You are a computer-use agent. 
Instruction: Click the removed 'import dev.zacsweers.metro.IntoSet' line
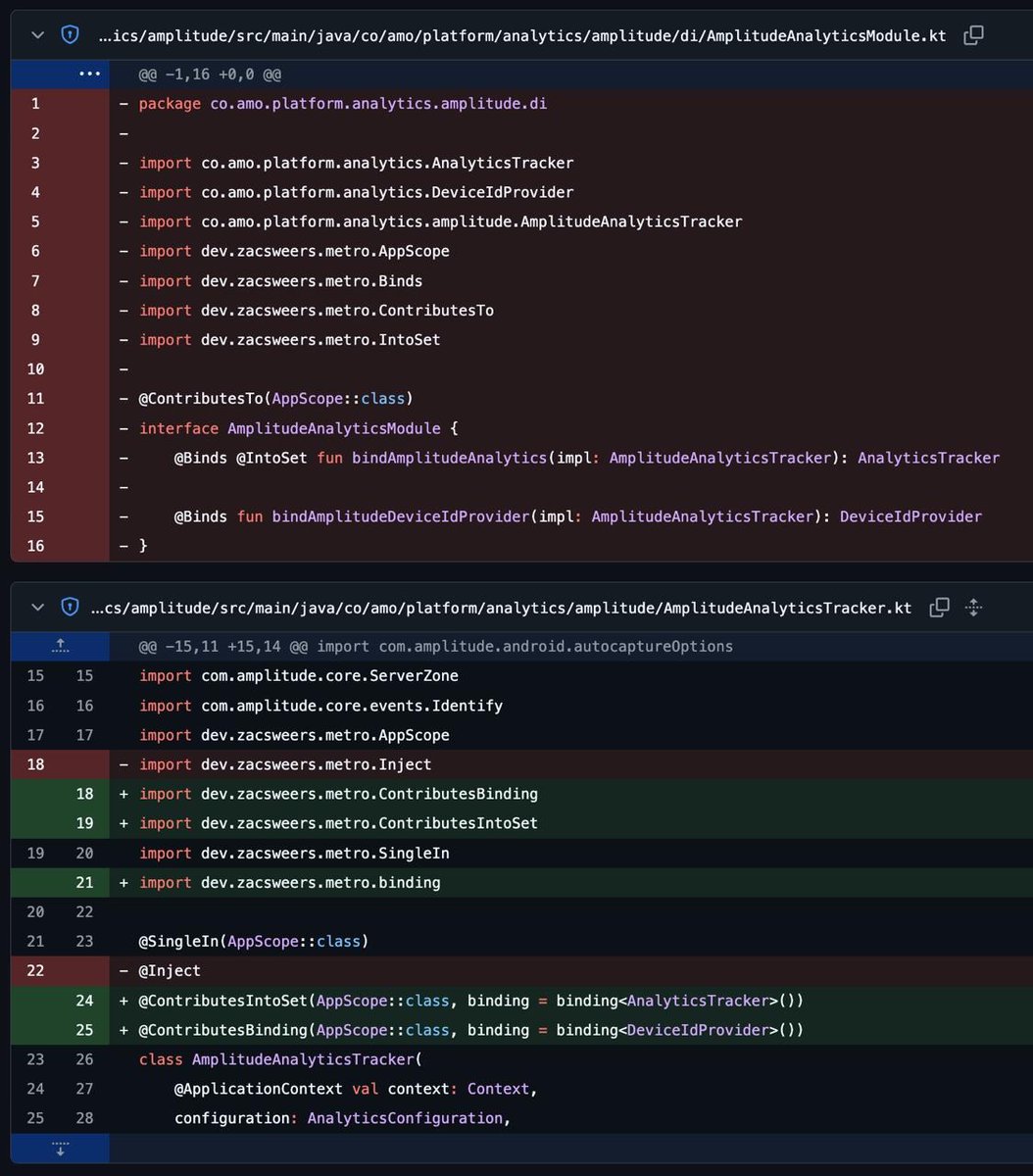289,340
